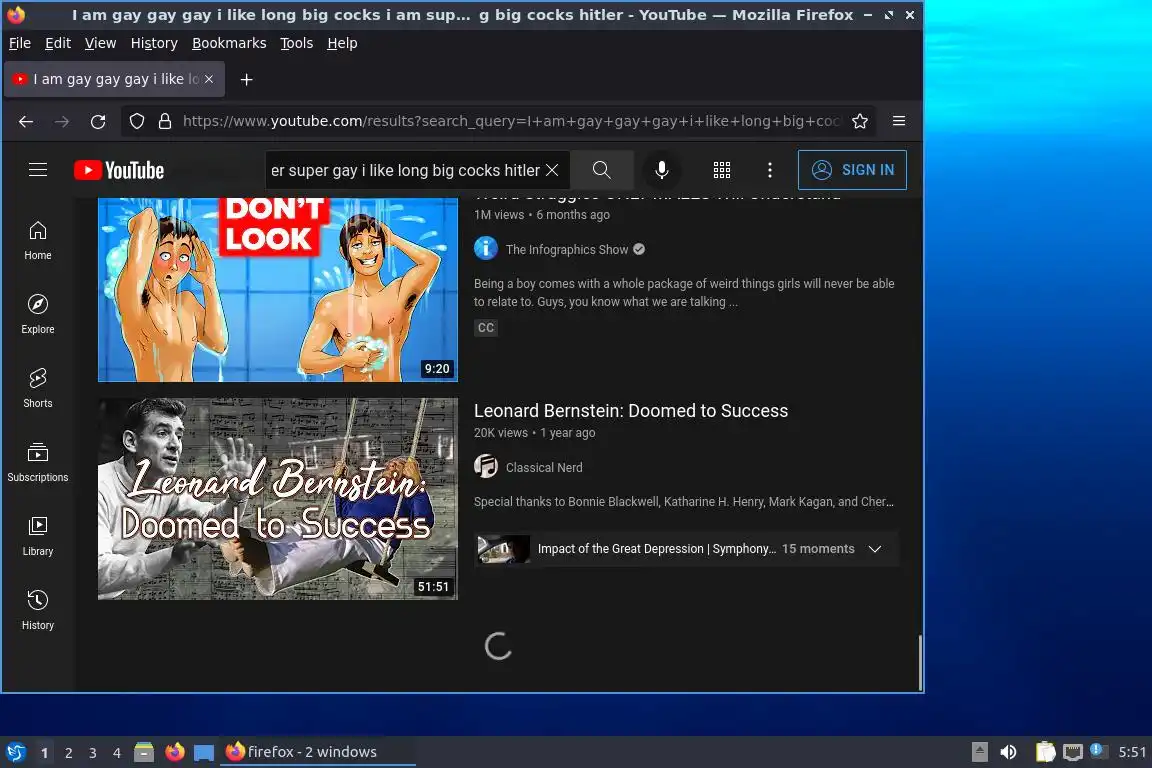Open the DON'T LOOK video thumbnail
1152x768 pixels.
point(278,290)
